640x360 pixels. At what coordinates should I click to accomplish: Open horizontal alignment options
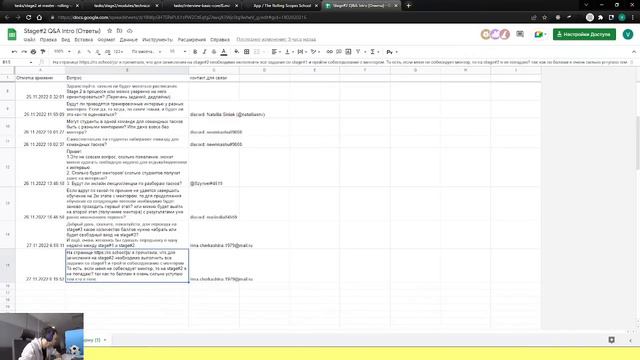276,52
